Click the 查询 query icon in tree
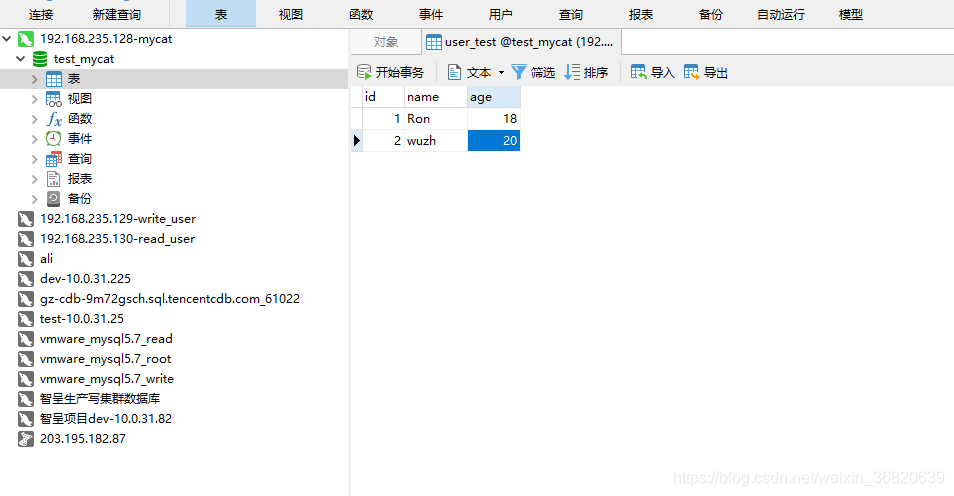 [x=54, y=159]
